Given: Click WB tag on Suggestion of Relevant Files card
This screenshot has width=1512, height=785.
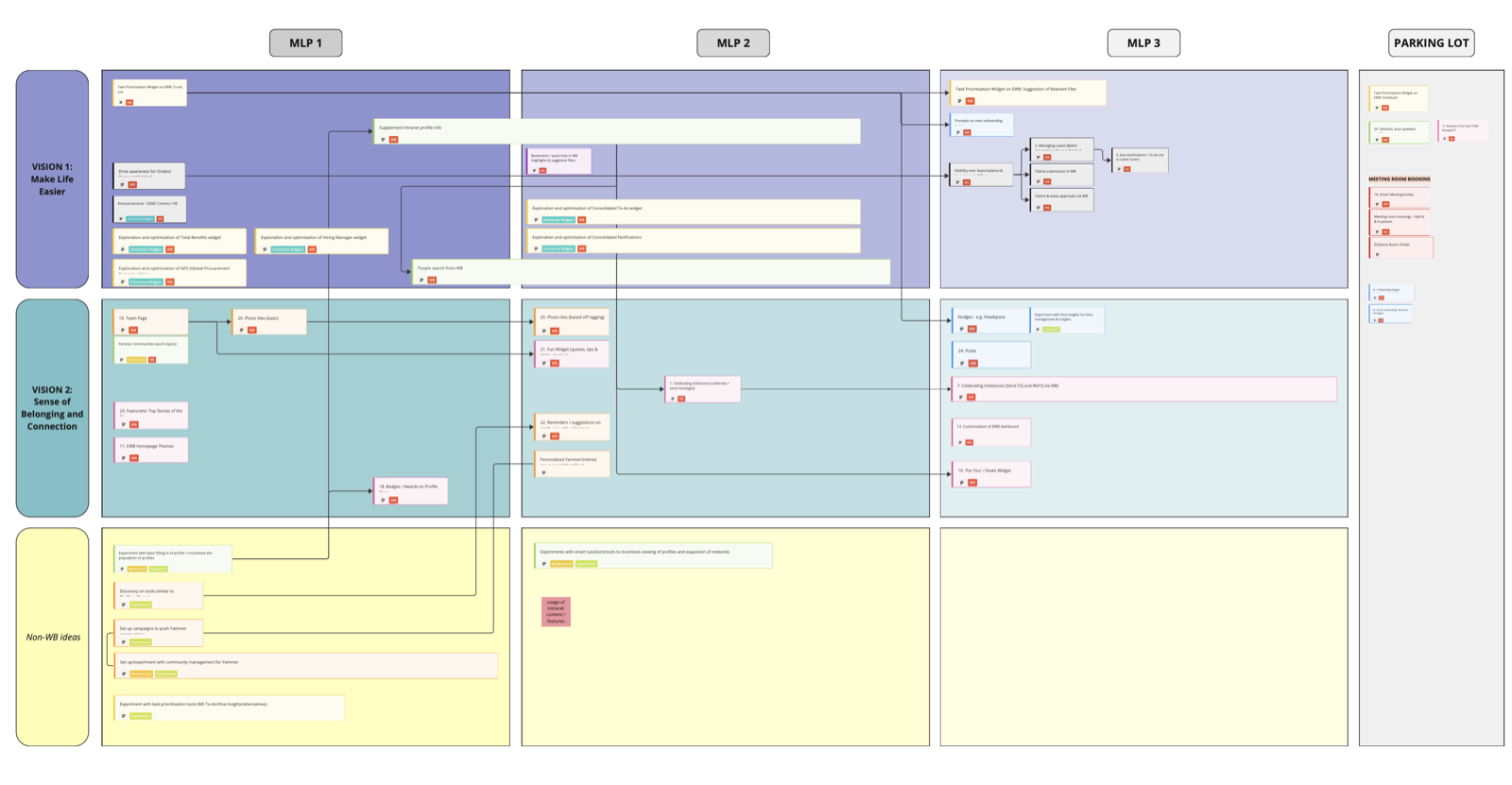Looking at the screenshot, I should coord(970,100).
